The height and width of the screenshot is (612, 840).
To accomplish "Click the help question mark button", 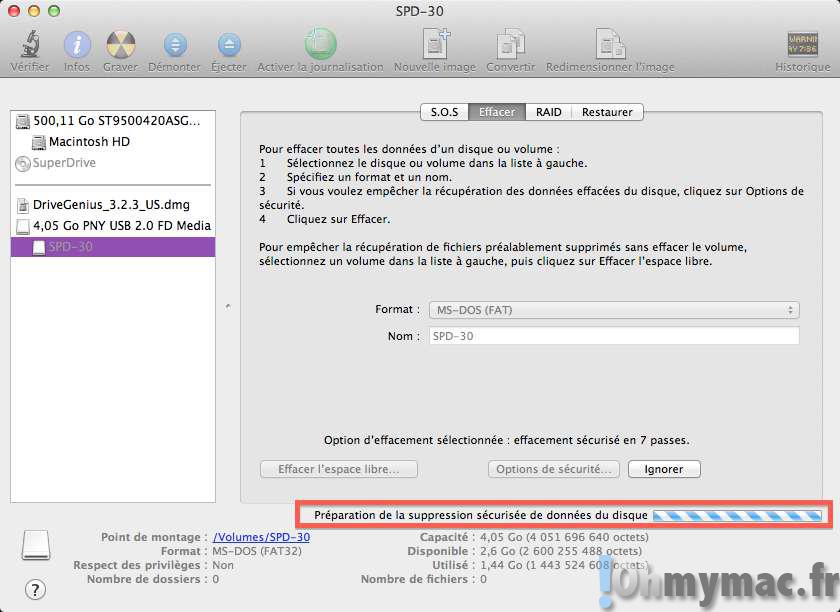I will (x=35, y=589).
